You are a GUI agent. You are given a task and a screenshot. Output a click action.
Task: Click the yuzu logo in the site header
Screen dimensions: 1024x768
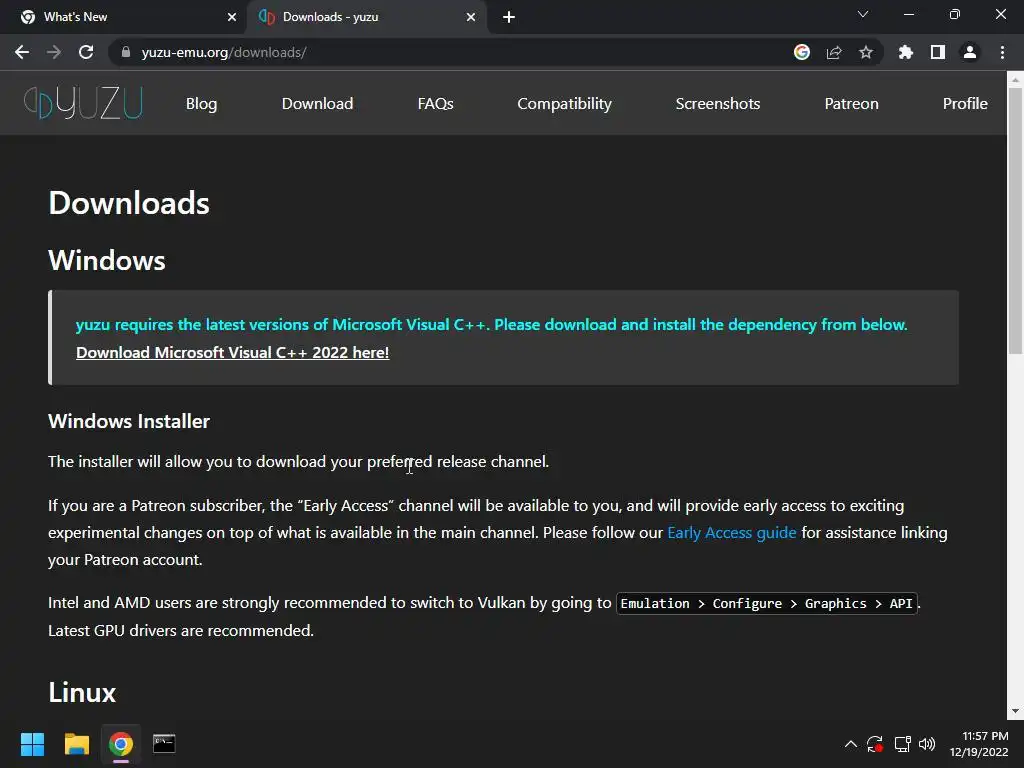click(83, 103)
